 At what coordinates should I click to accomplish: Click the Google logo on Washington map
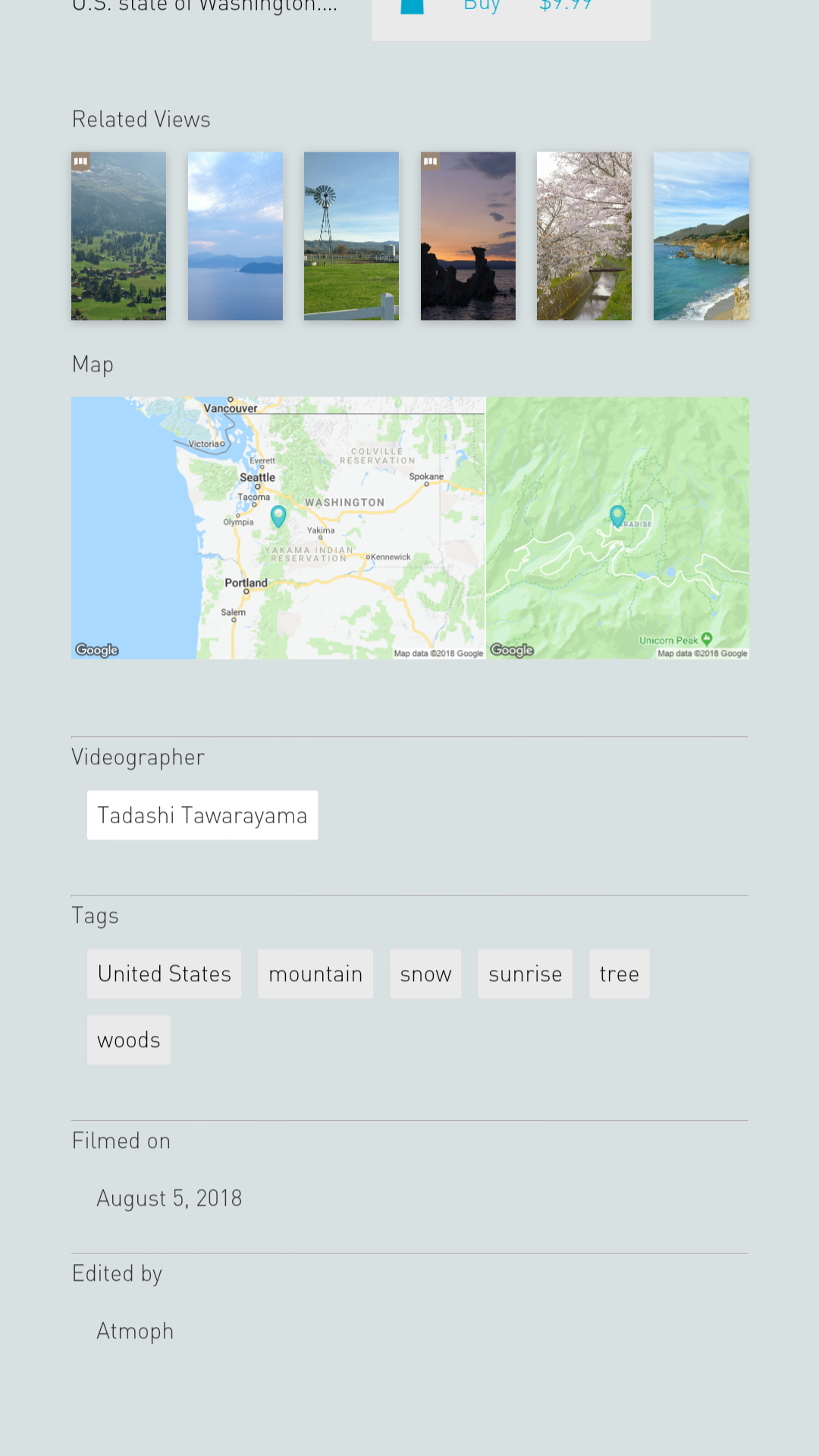(x=97, y=650)
